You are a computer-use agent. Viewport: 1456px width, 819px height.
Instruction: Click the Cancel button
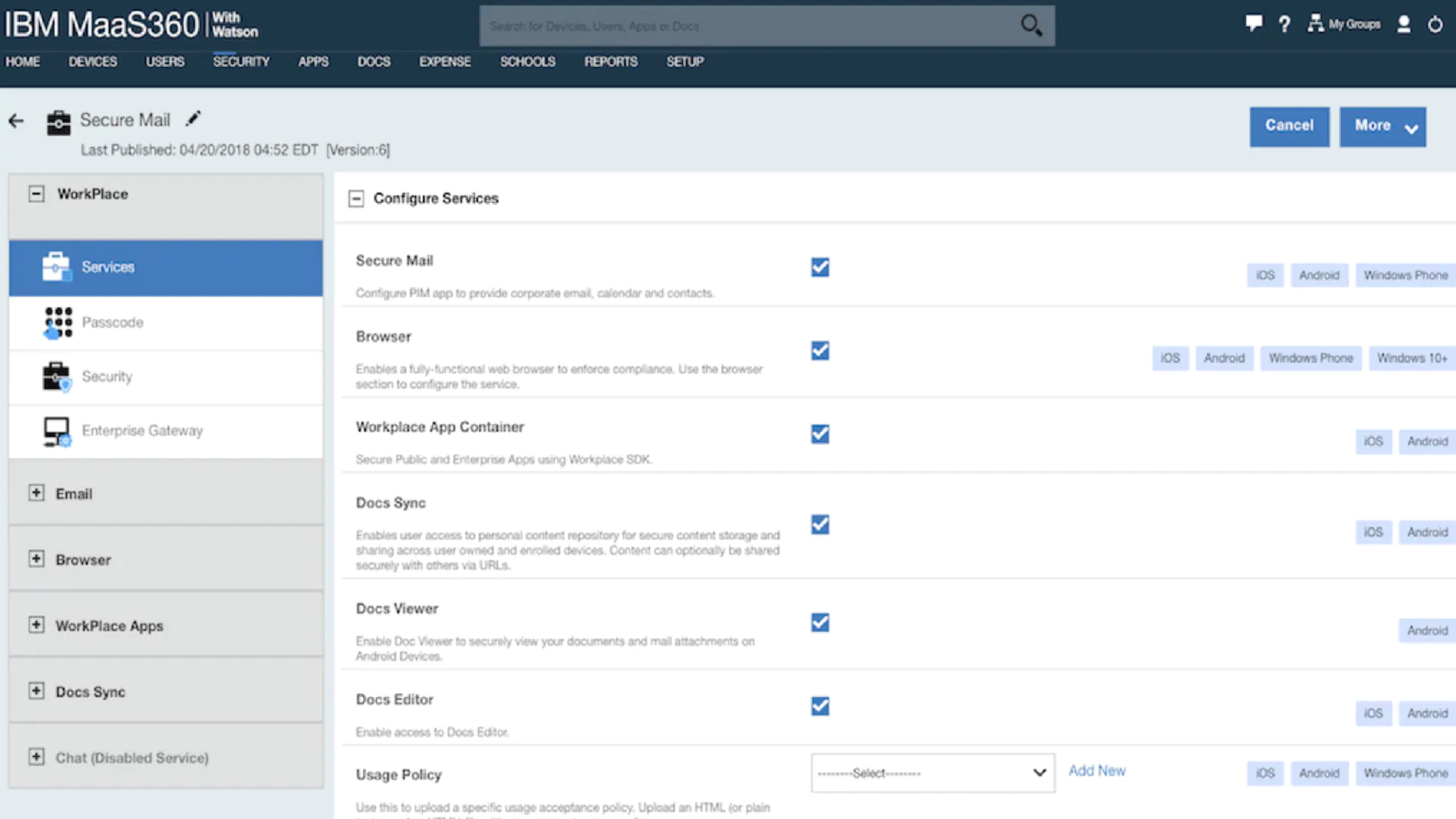(x=1289, y=126)
